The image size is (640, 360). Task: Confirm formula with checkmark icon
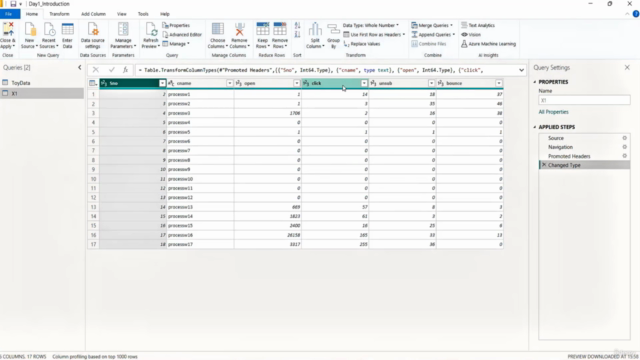pos(111,70)
